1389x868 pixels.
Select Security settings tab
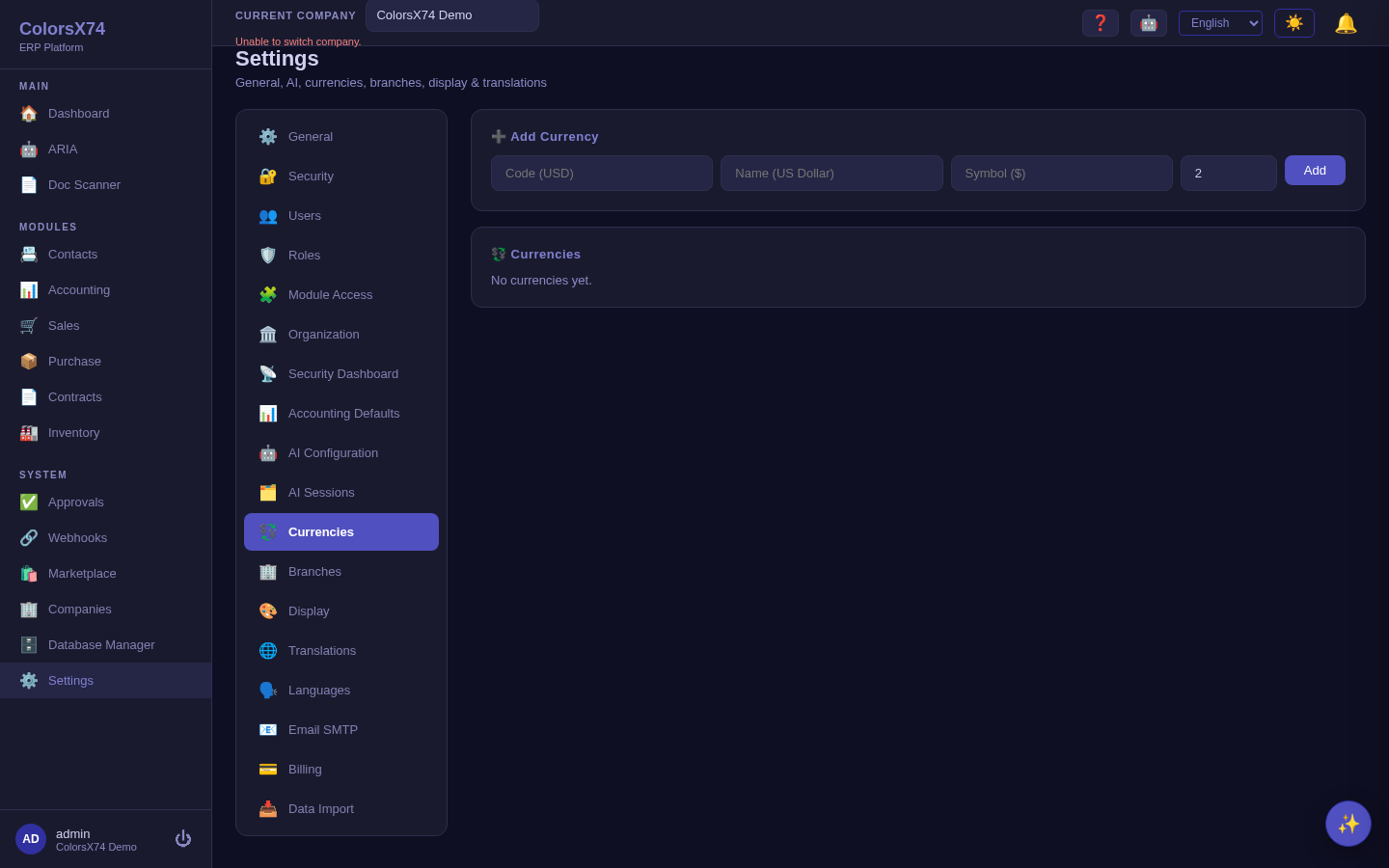[341, 176]
